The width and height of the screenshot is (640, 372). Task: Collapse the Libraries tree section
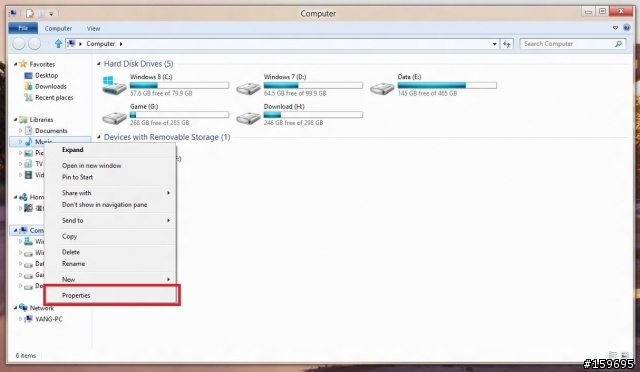(x=16, y=120)
